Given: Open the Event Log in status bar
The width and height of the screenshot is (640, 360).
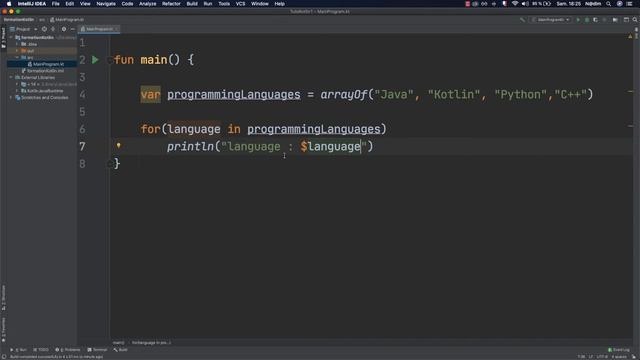Looking at the screenshot, I should 619,350.
